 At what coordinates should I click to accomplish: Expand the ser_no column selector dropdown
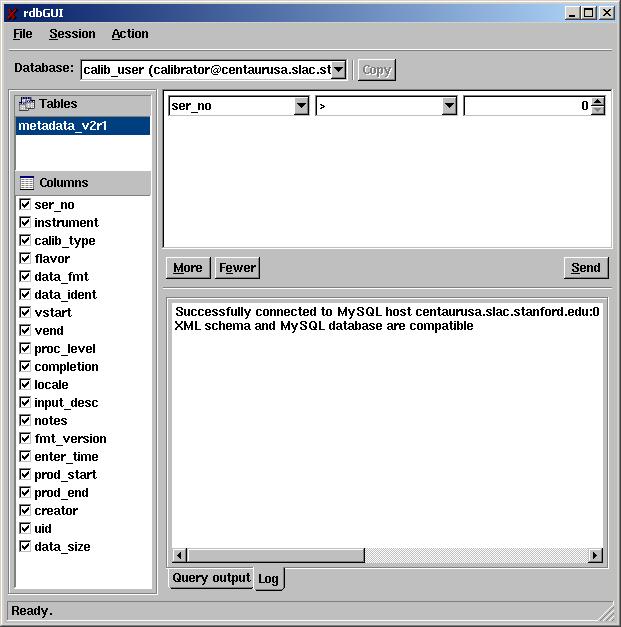point(302,106)
